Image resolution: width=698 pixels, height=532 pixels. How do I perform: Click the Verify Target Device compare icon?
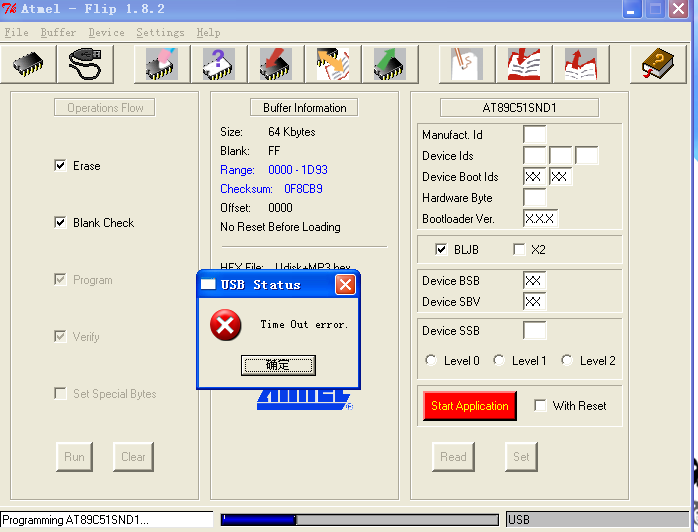click(333, 64)
